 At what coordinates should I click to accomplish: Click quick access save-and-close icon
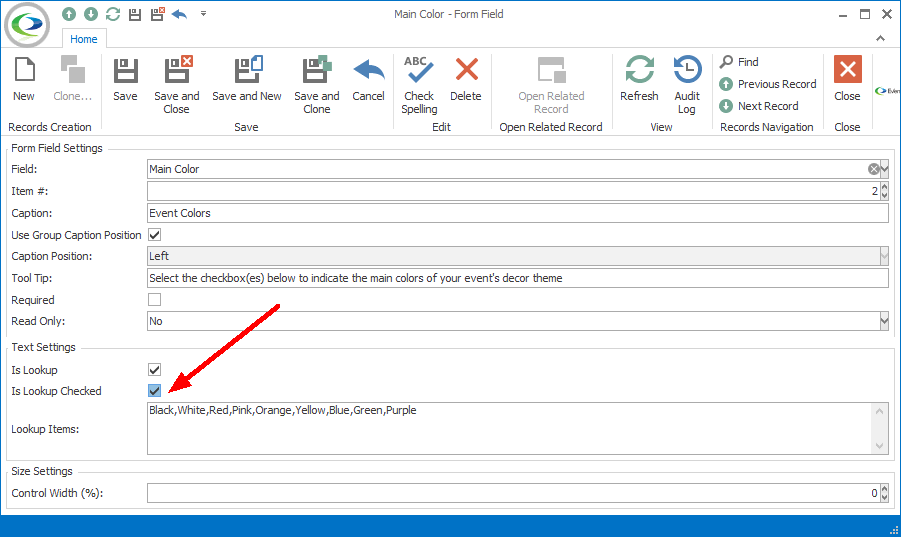coord(157,14)
